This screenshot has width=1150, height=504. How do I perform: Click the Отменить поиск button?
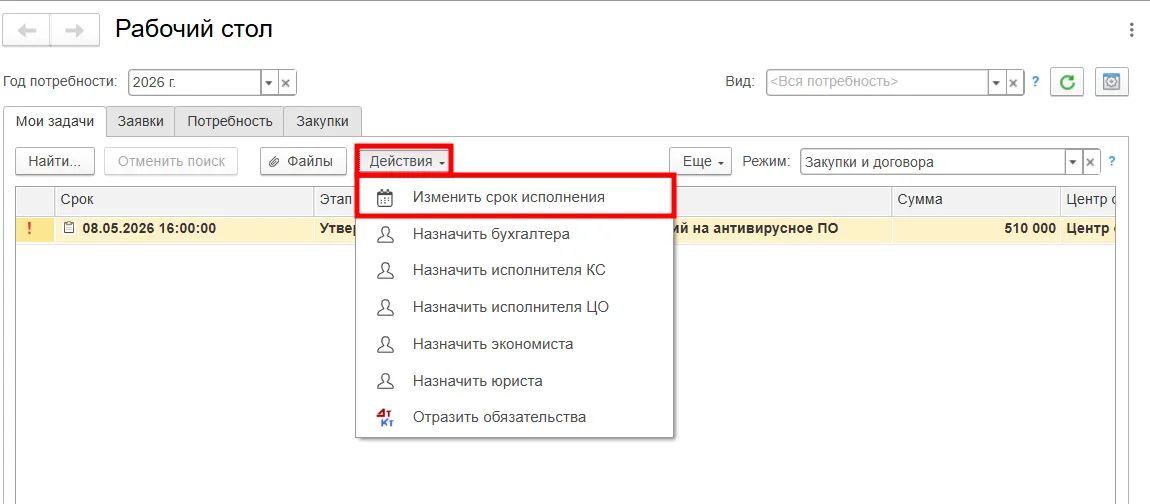pyautogui.click(x=171, y=161)
